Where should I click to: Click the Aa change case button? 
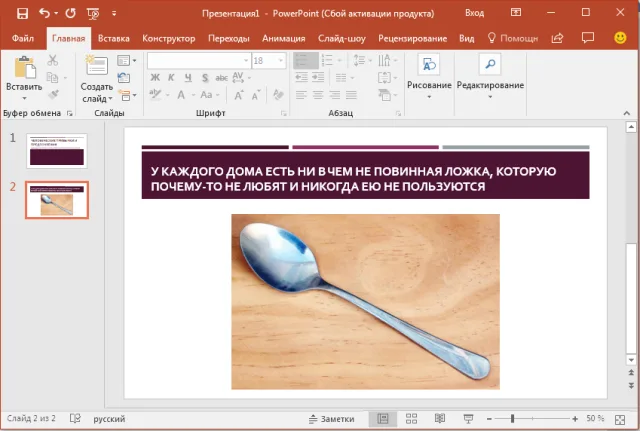[x=210, y=95]
